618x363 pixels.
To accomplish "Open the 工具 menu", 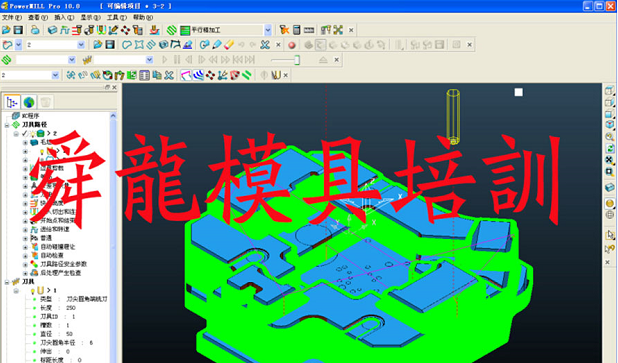I will [x=117, y=17].
